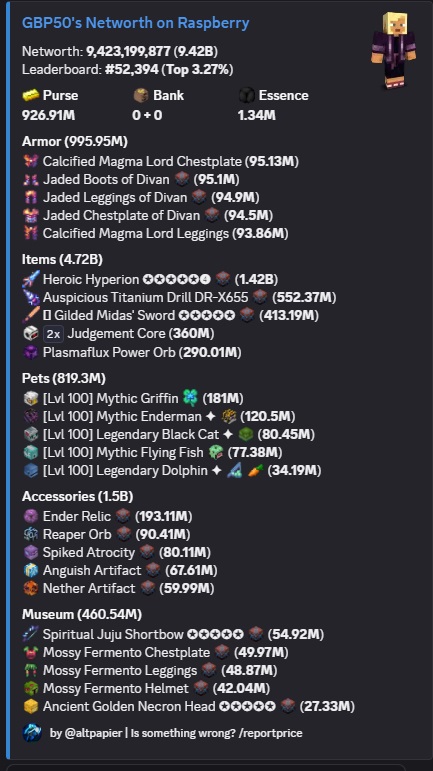
Task: Click the Auspicious Titanium Drill icon
Action: click(30, 297)
